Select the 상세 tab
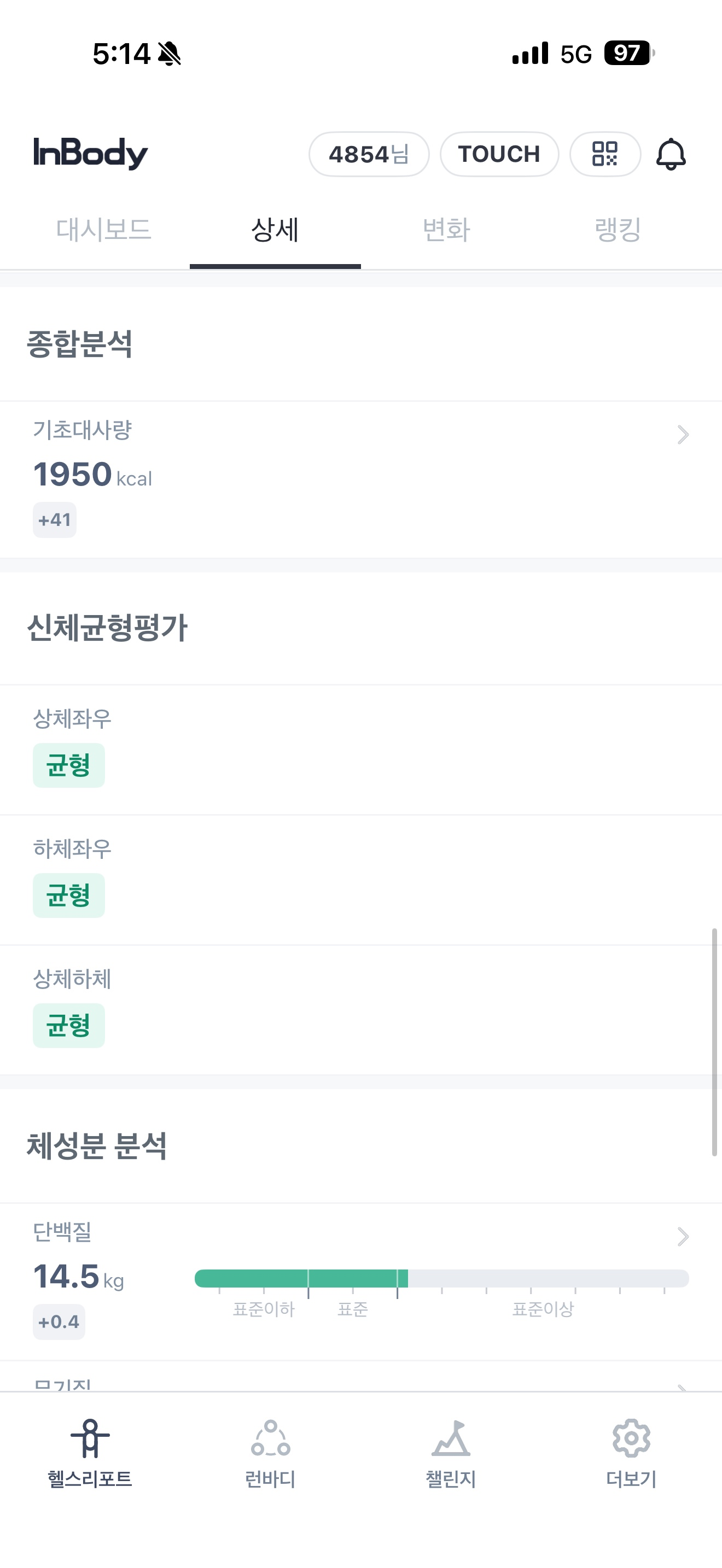 (275, 230)
